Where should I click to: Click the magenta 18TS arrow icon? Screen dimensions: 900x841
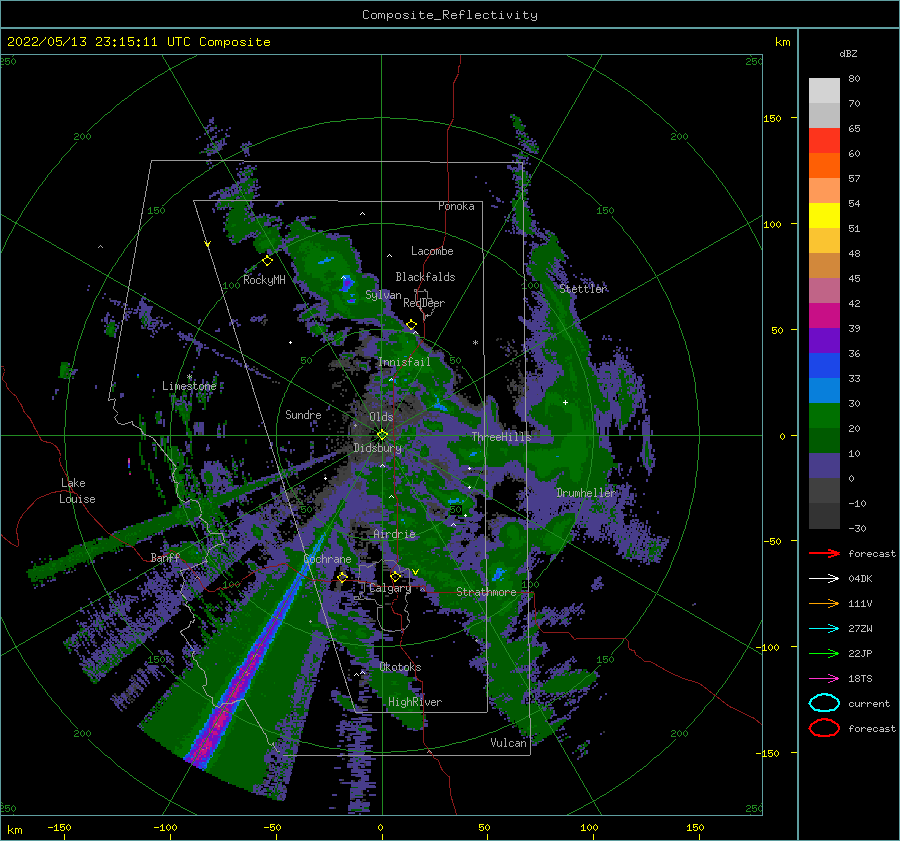click(x=824, y=678)
